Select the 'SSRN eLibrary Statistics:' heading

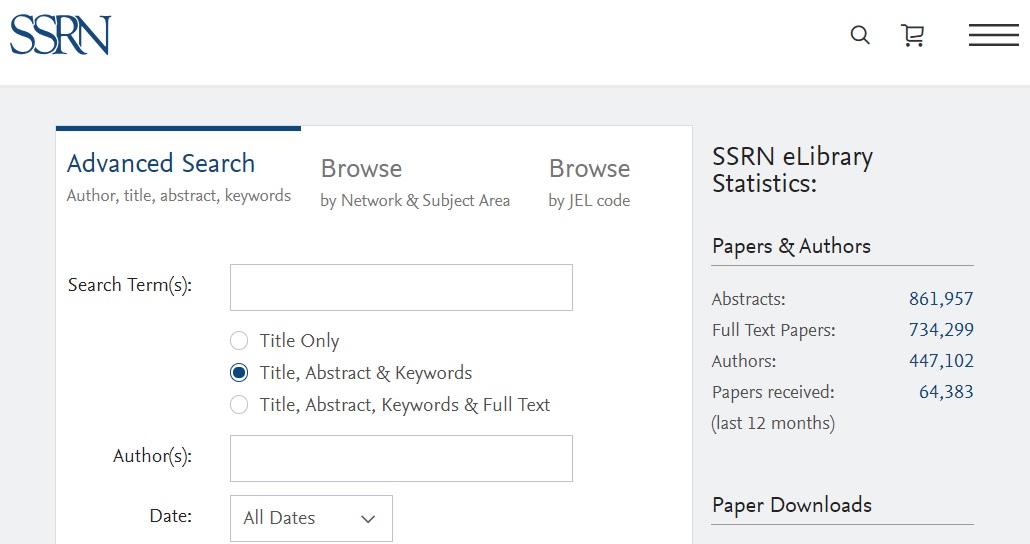[x=792, y=170]
